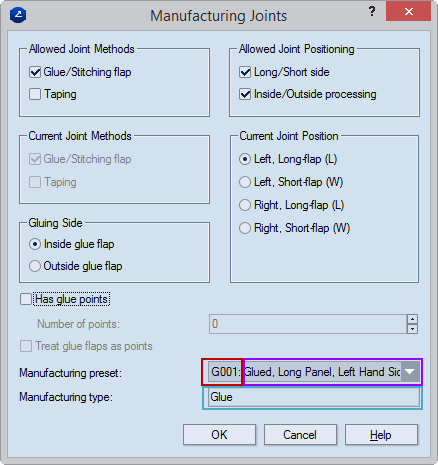Select Outside glue flap option
Screen dimensions: 438x465
click(35, 266)
